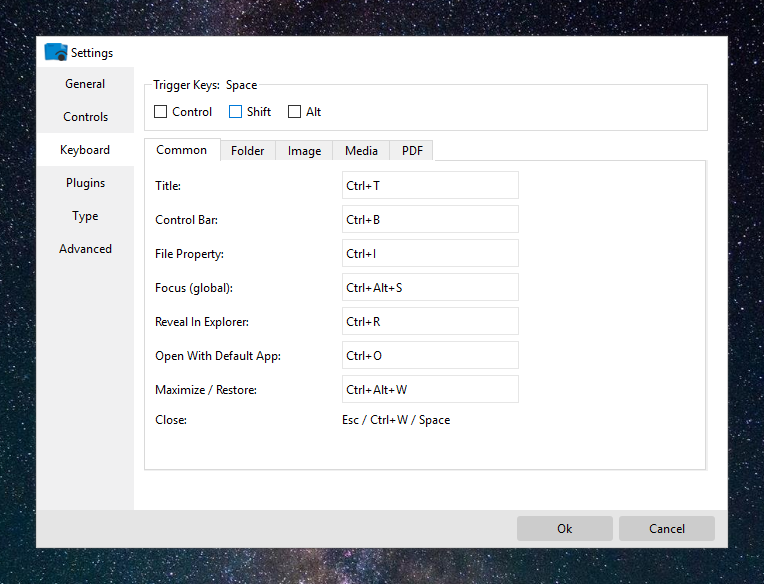Open the Advanced settings section
764x584 pixels.
coord(85,249)
